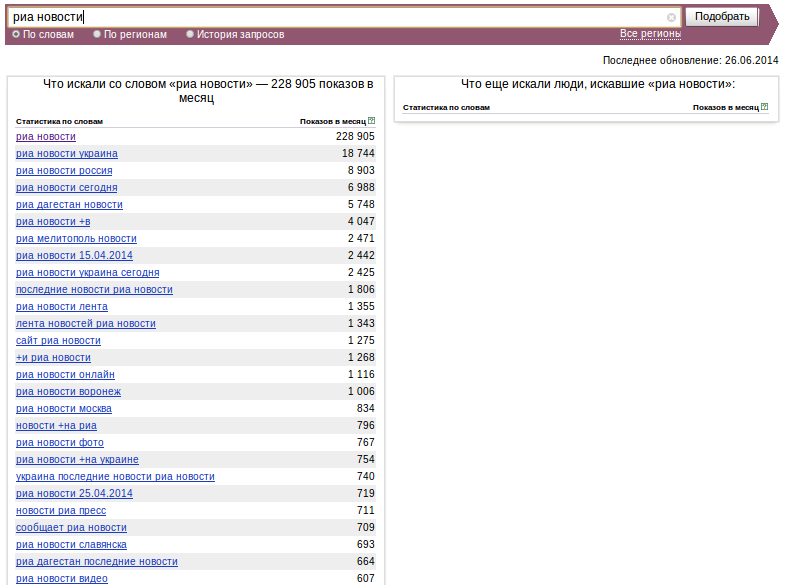Click the count value '2 471'
The height and width of the screenshot is (585, 787).
361,238
